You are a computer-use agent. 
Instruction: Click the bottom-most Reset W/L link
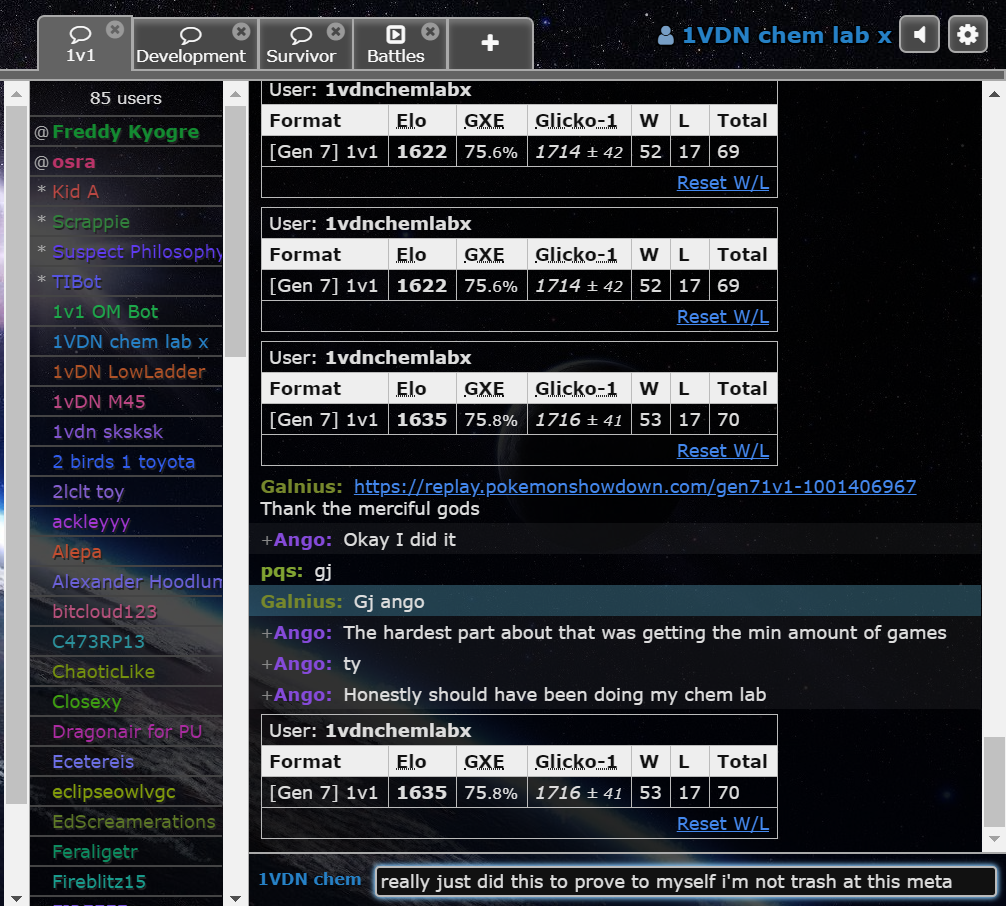coord(722,824)
